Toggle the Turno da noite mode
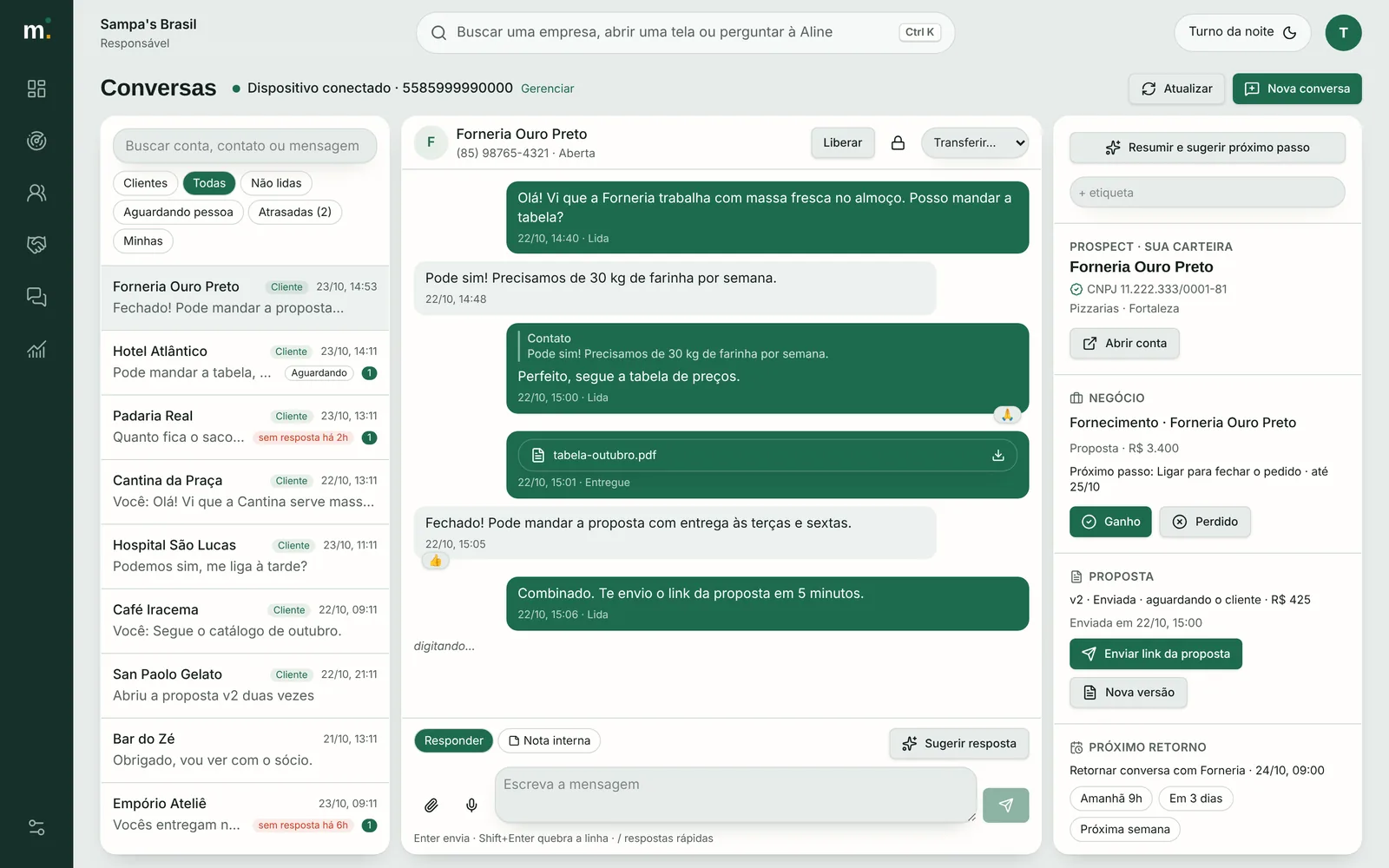The width and height of the screenshot is (1389, 868). tap(1242, 32)
